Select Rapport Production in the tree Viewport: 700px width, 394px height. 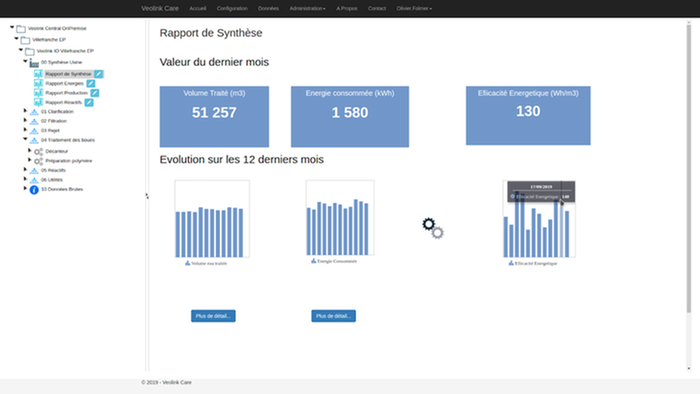67,93
